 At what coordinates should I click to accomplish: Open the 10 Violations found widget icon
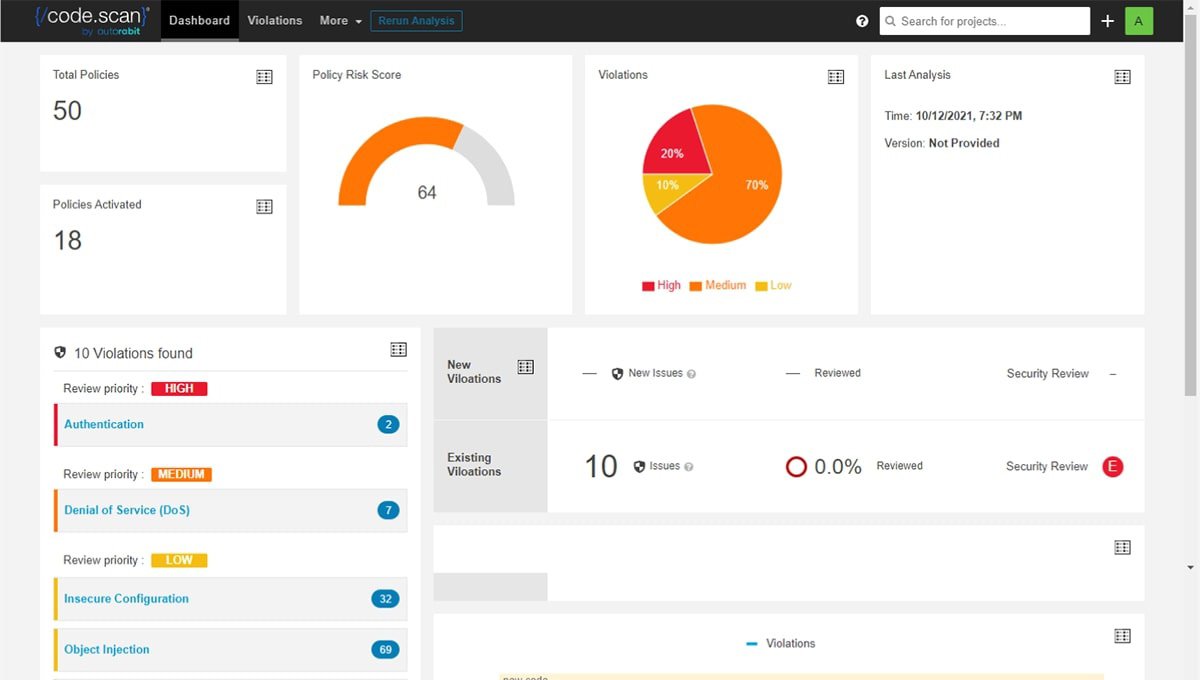click(x=398, y=349)
